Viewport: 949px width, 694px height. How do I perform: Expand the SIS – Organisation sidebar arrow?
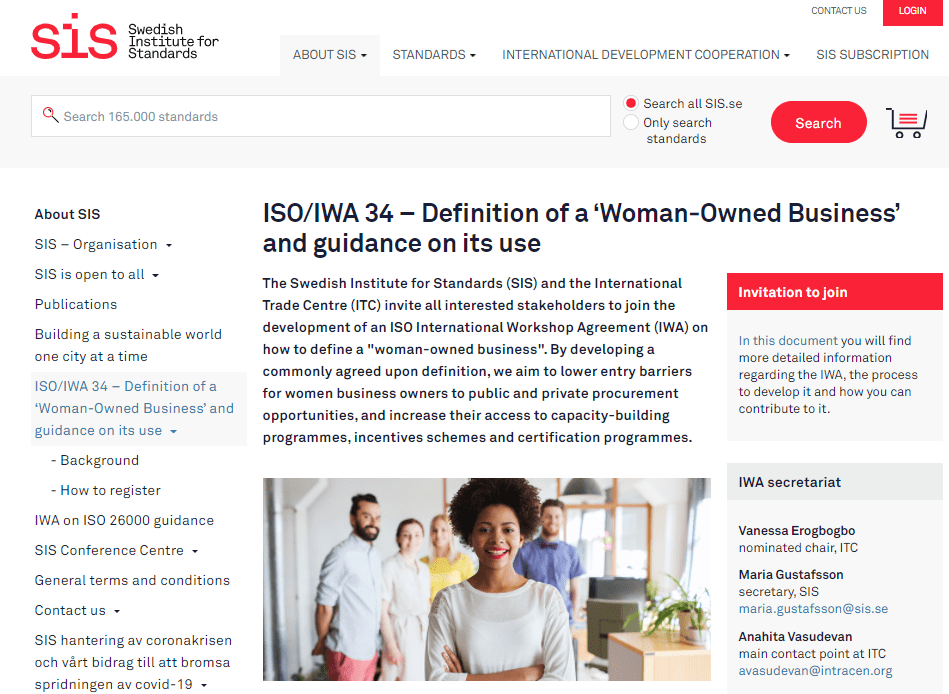(x=169, y=245)
